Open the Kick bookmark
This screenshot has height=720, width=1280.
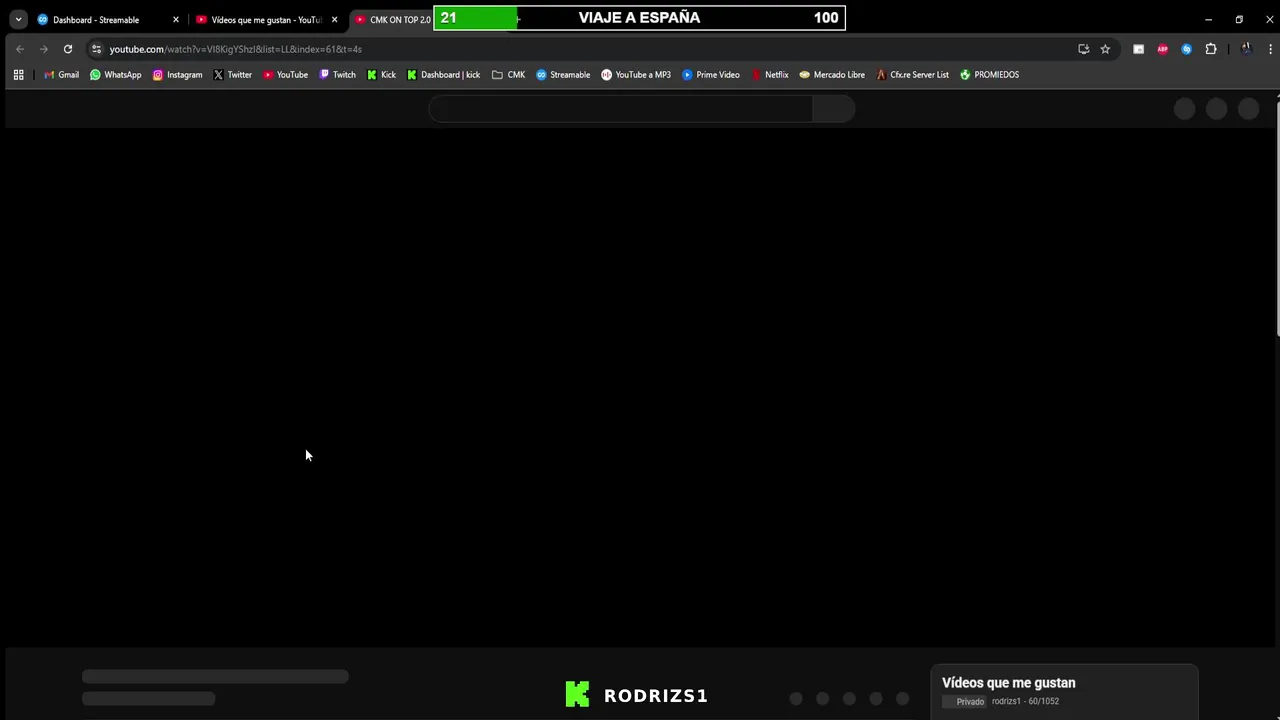tap(381, 75)
